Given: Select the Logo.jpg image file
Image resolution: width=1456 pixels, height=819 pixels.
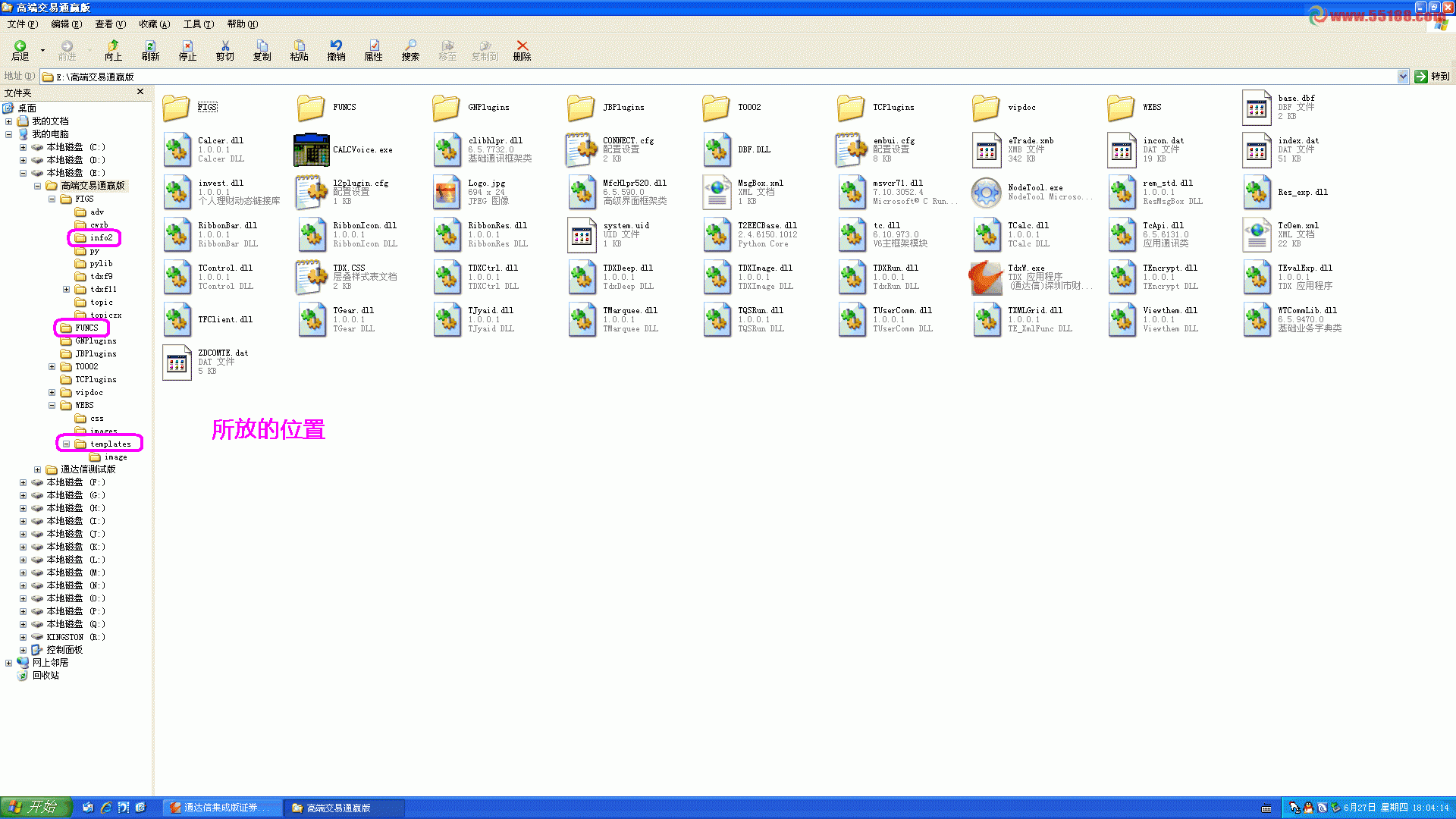Looking at the screenshot, I should pos(446,192).
